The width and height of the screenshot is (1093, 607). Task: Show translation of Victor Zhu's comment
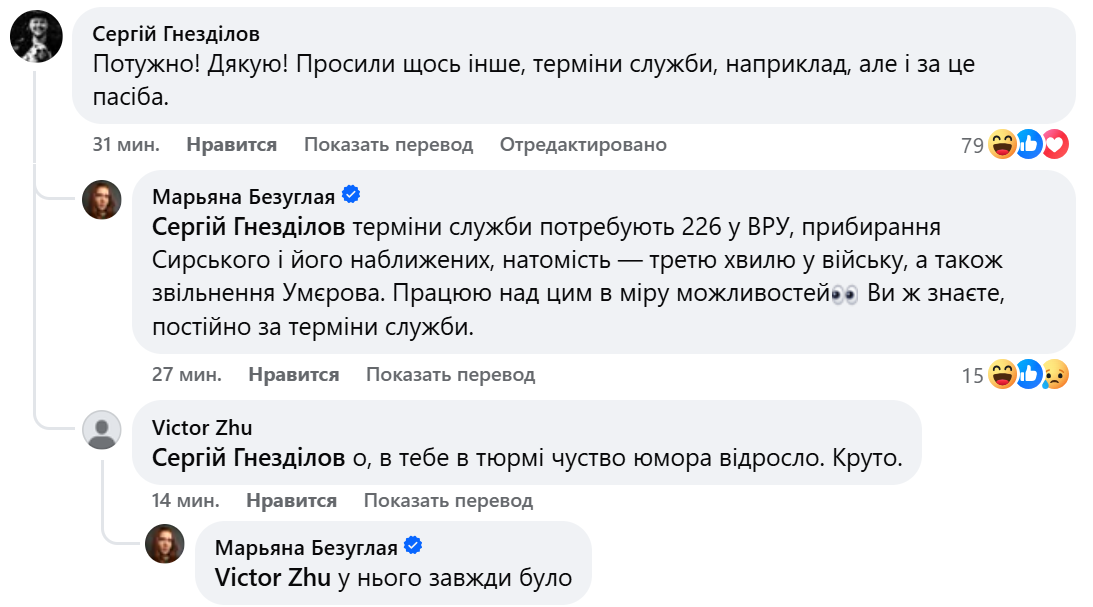[448, 500]
